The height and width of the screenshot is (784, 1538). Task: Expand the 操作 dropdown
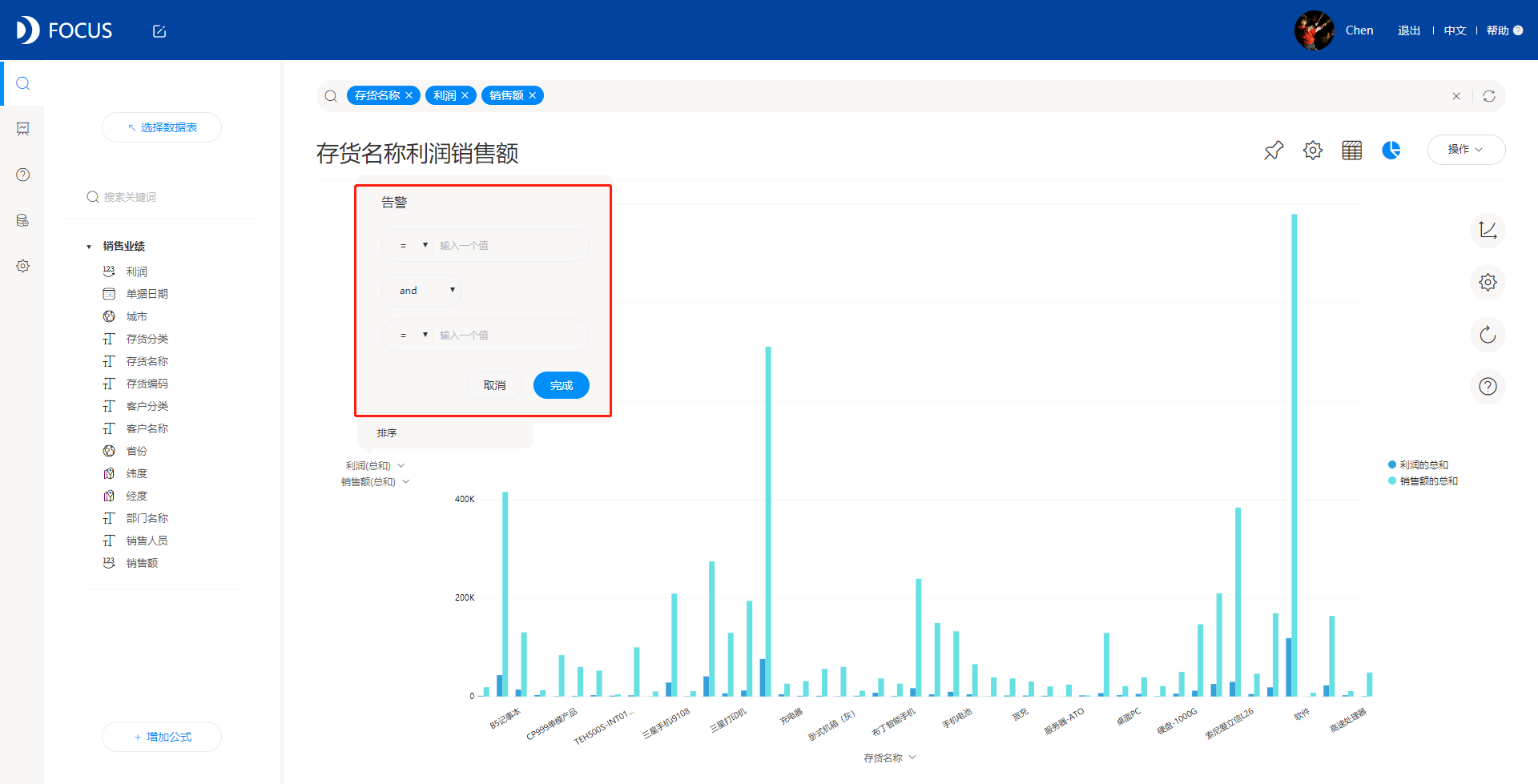pyautogui.click(x=1466, y=150)
